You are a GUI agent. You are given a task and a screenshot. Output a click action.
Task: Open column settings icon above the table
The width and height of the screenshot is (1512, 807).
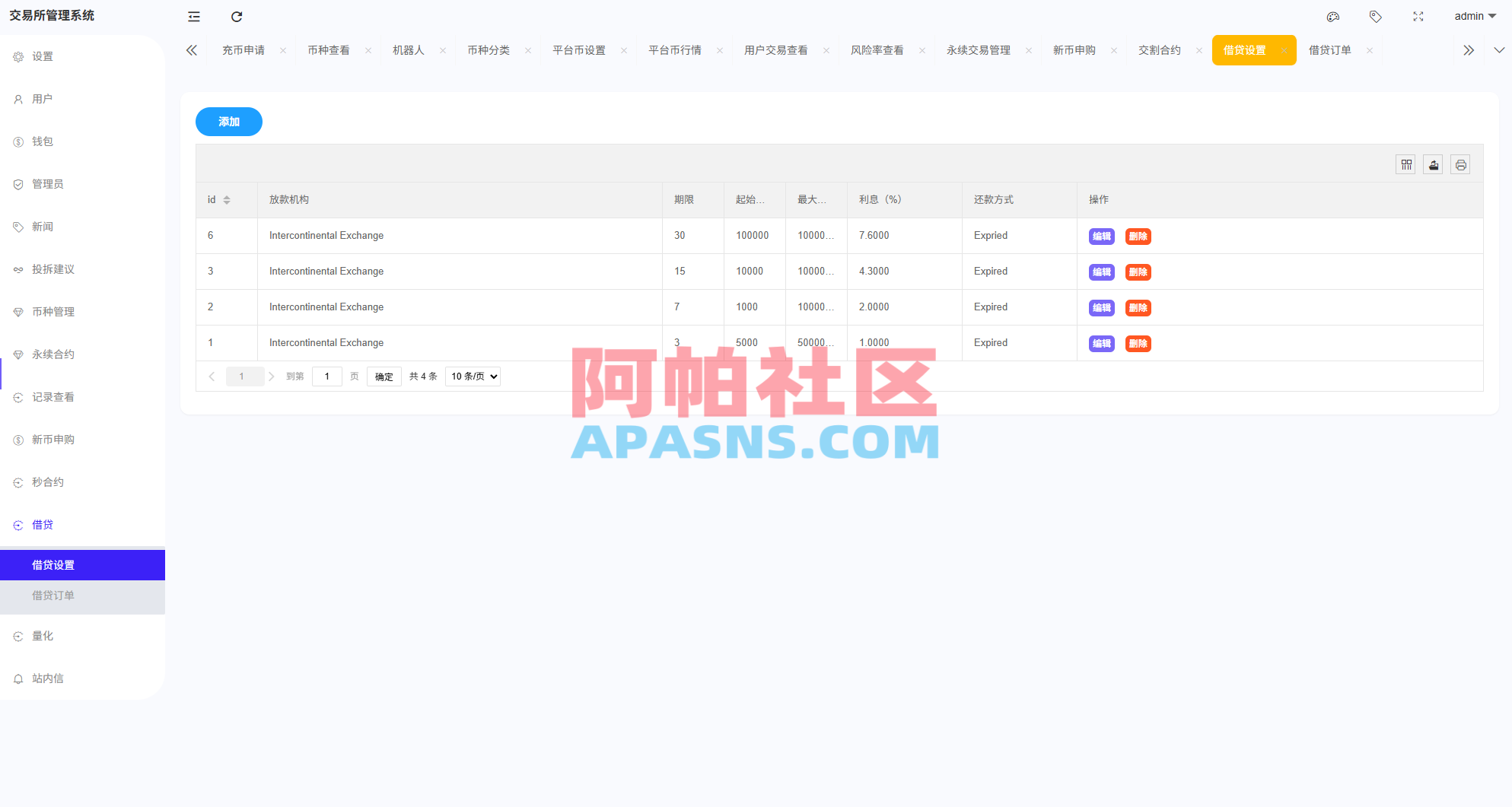[1405, 164]
